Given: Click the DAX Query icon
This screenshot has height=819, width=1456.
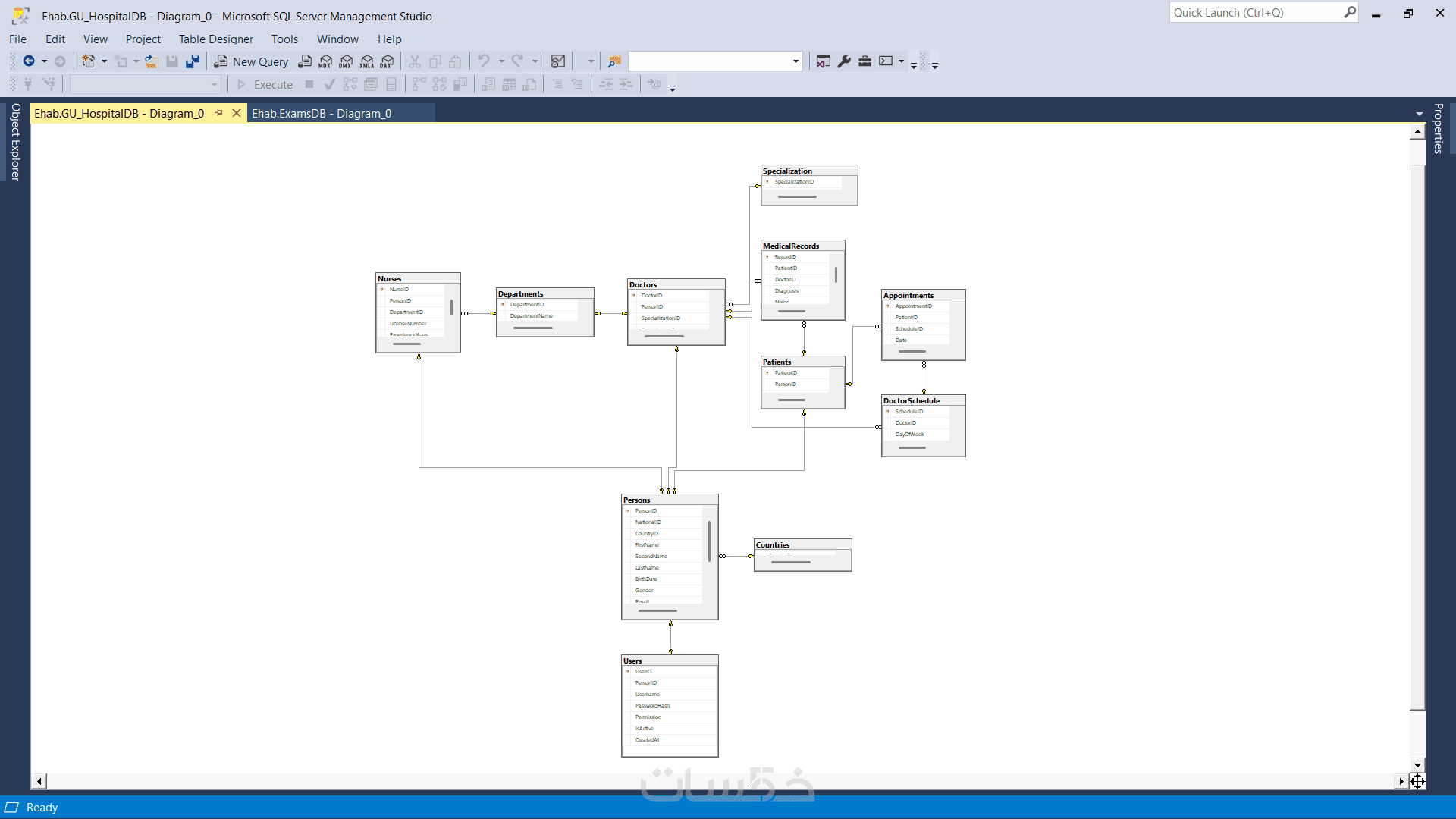Looking at the screenshot, I should 388,61.
